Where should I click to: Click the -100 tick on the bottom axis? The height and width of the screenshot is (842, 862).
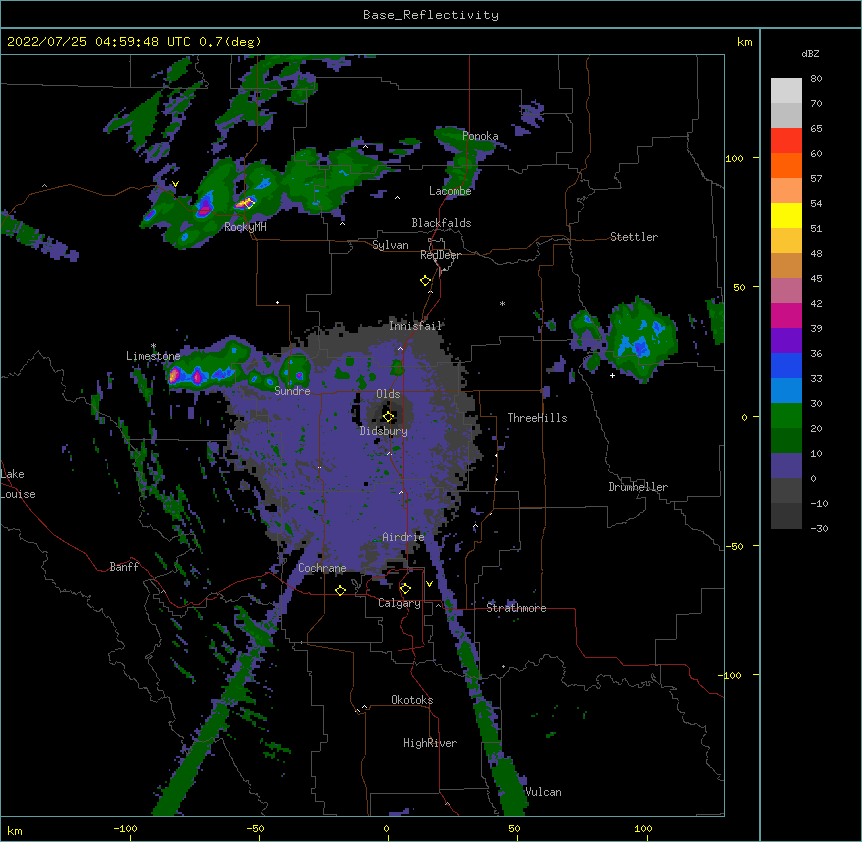coord(125,828)
